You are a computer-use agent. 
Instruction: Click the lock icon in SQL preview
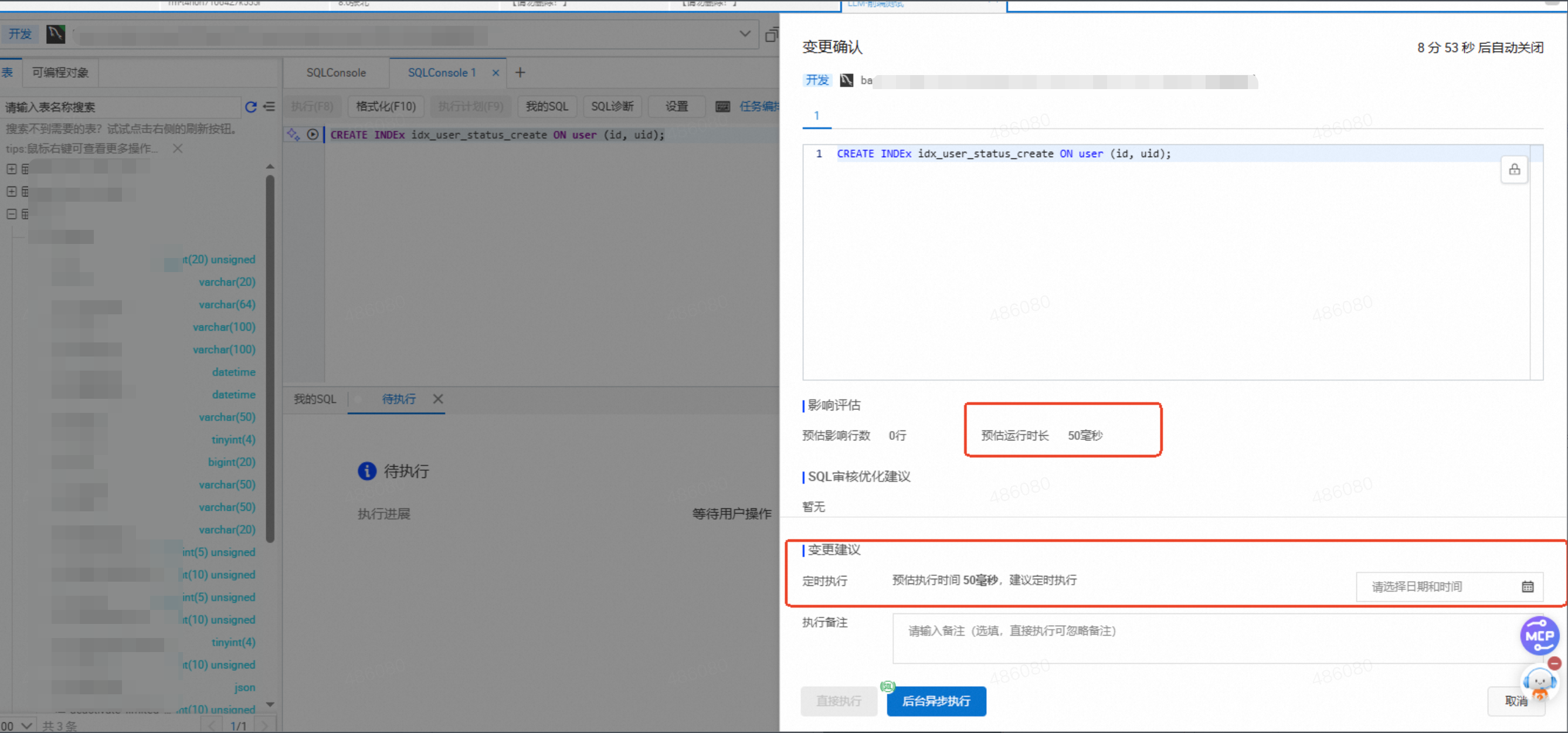(x=1514, y=170)
